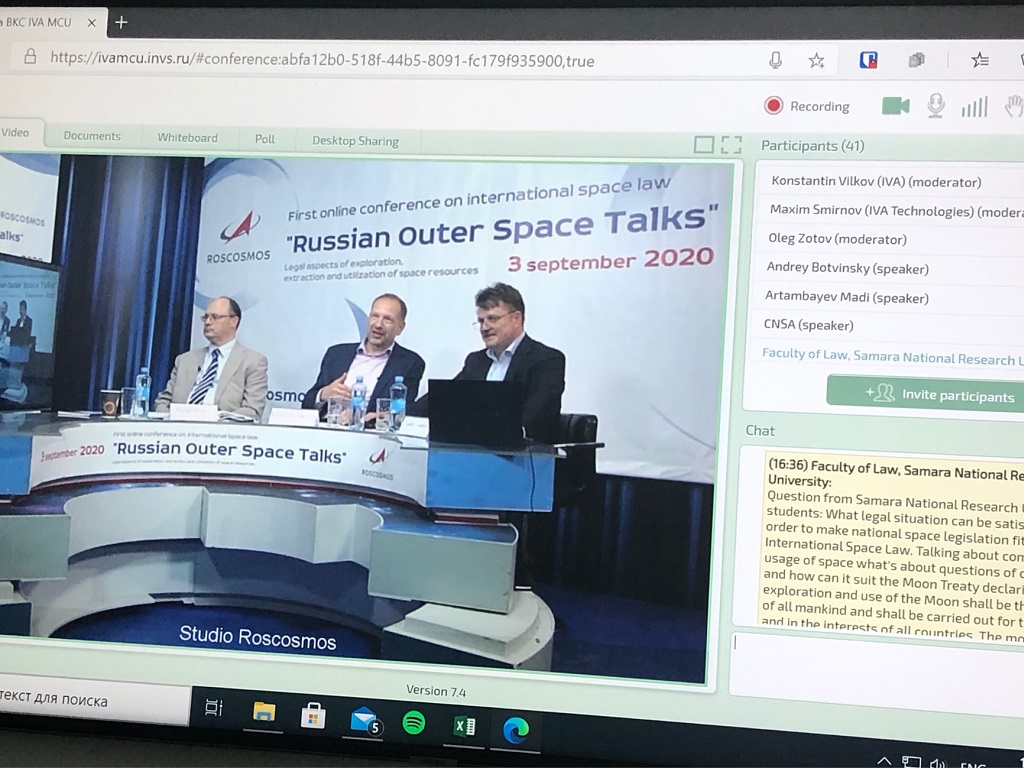Click the volume icon in system tray
Viewport: 1024px width, 768px height.
click(938, 763)
